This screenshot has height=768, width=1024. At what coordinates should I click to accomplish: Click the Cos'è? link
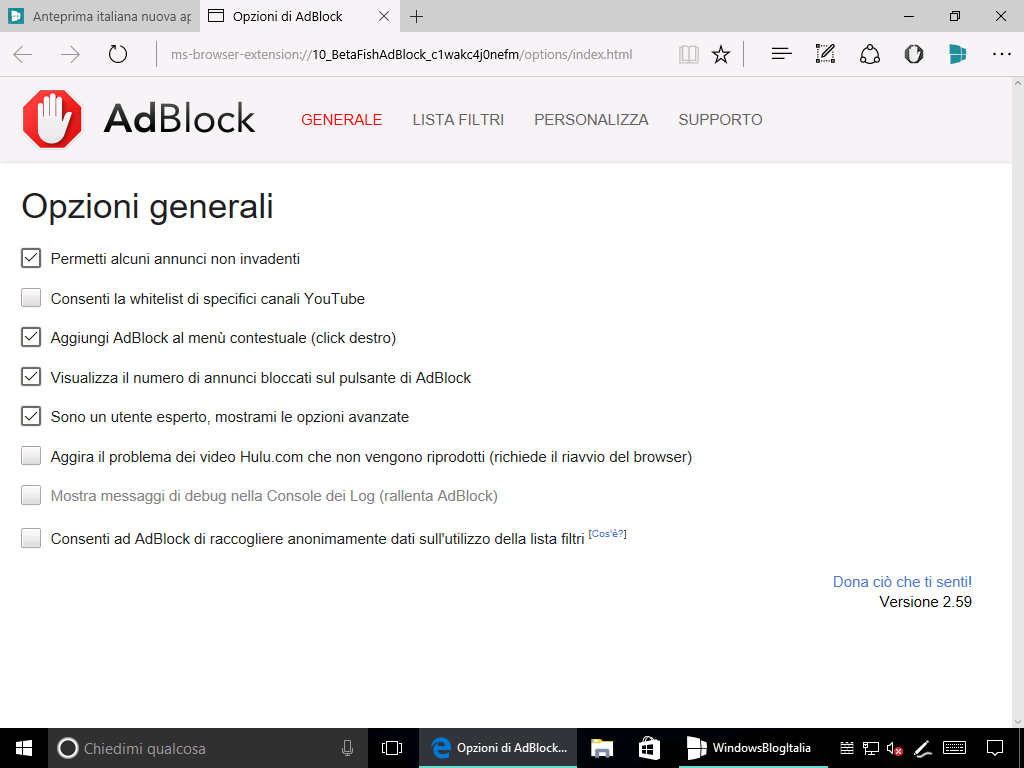[x=607, y=534]
